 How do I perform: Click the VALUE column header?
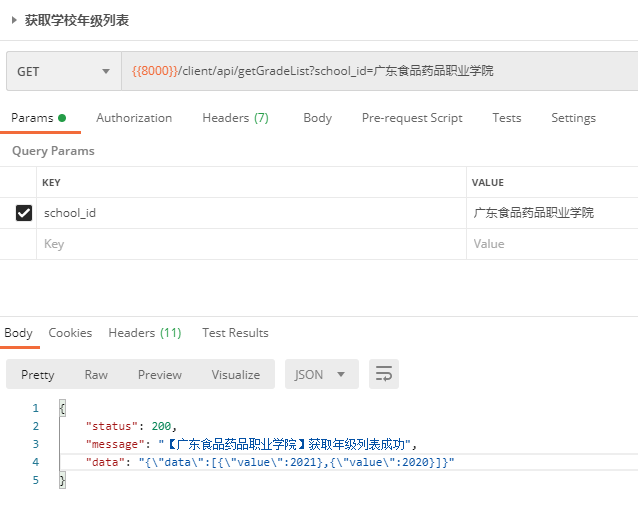pos(487,183)
